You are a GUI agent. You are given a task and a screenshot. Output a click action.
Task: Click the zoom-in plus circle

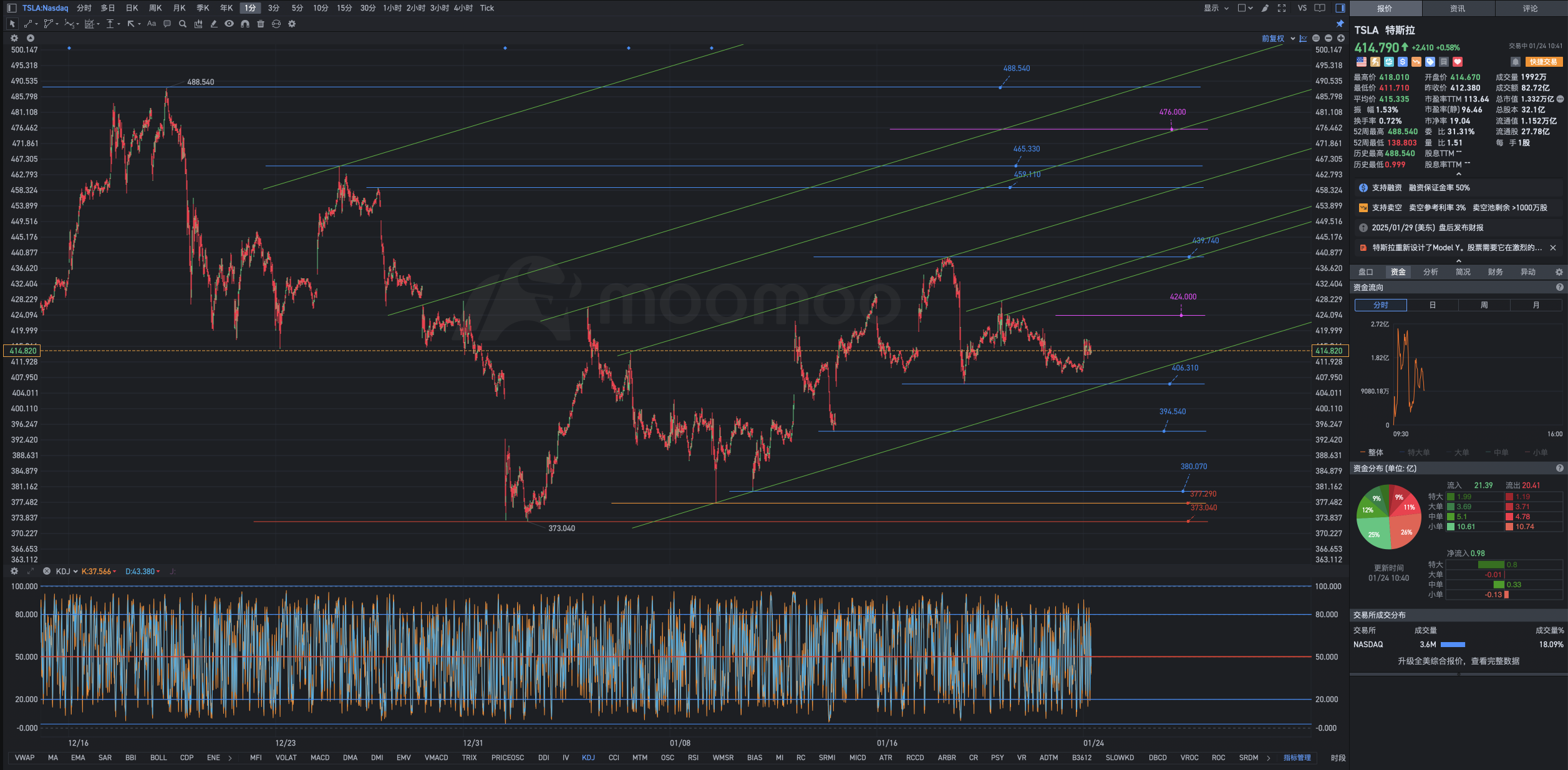pos(1341,39)
